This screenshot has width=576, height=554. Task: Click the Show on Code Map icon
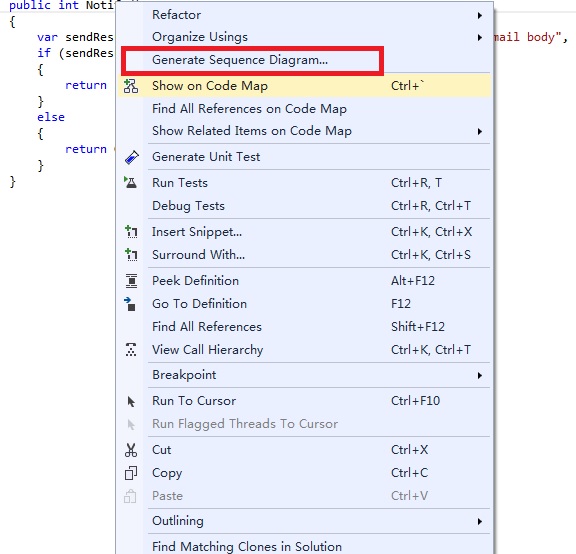pos(131,86)
